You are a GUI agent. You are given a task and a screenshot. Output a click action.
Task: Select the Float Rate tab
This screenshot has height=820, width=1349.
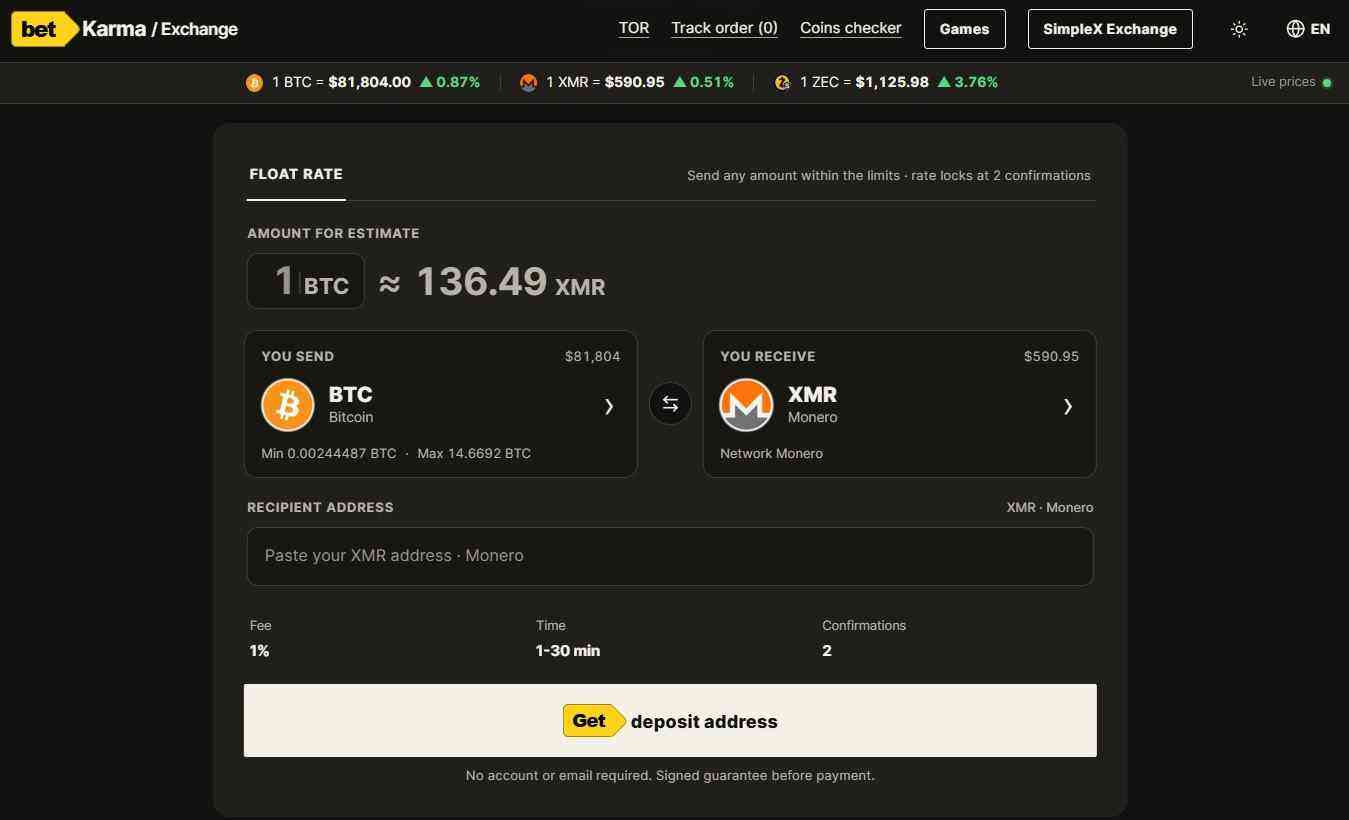(296, 175)
